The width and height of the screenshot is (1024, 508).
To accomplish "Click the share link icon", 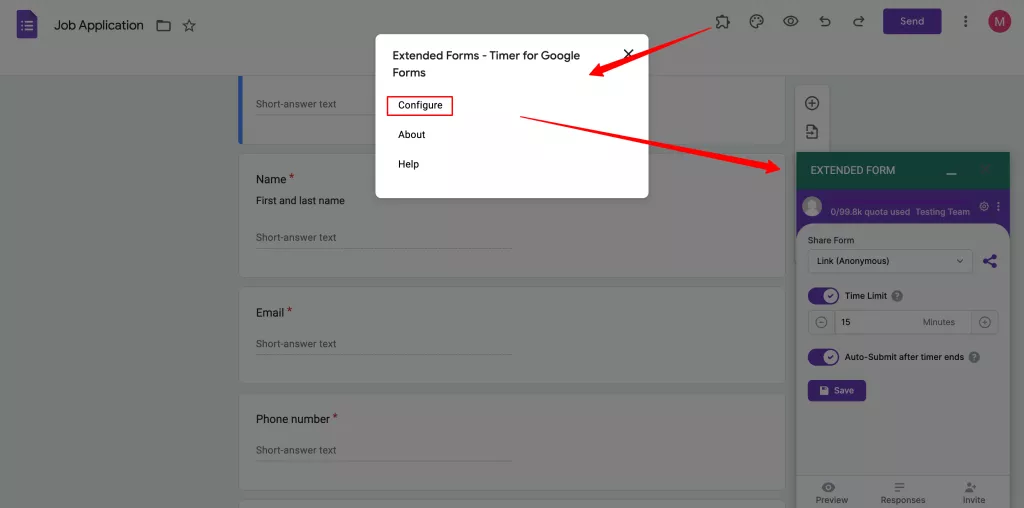I will 990,261.
